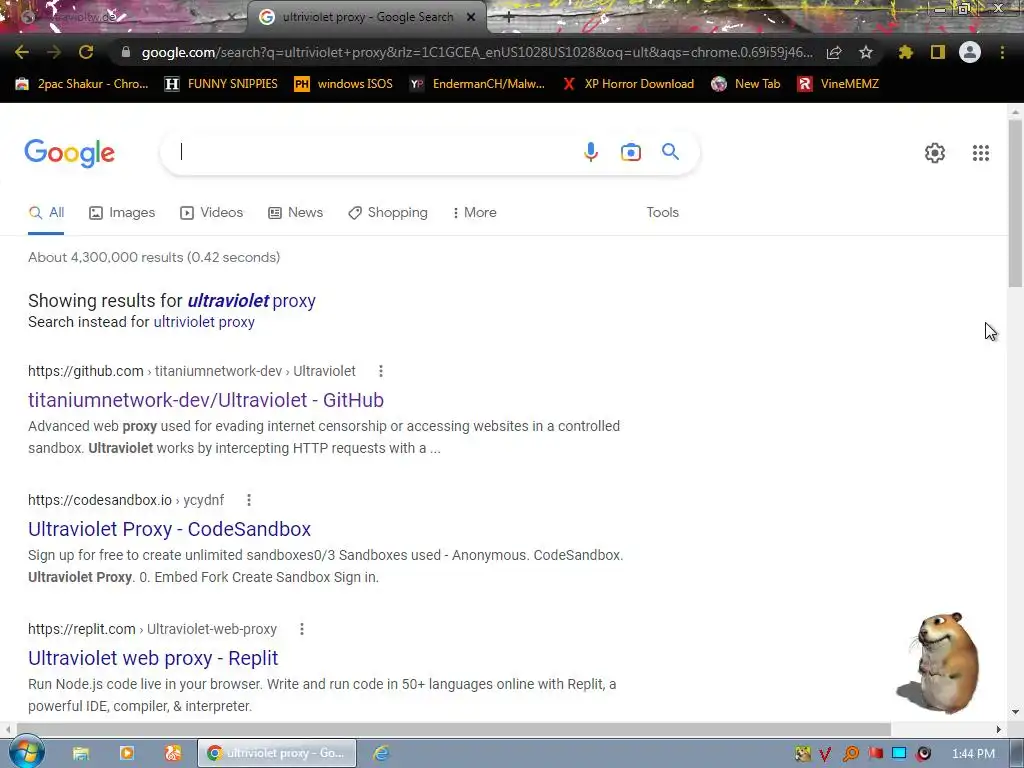Viewport: 1024px width, 768px height.
Task: Open the FUNNY SNIPPIES bookmark
Action: pyautogui.click(x=221, y=84)
